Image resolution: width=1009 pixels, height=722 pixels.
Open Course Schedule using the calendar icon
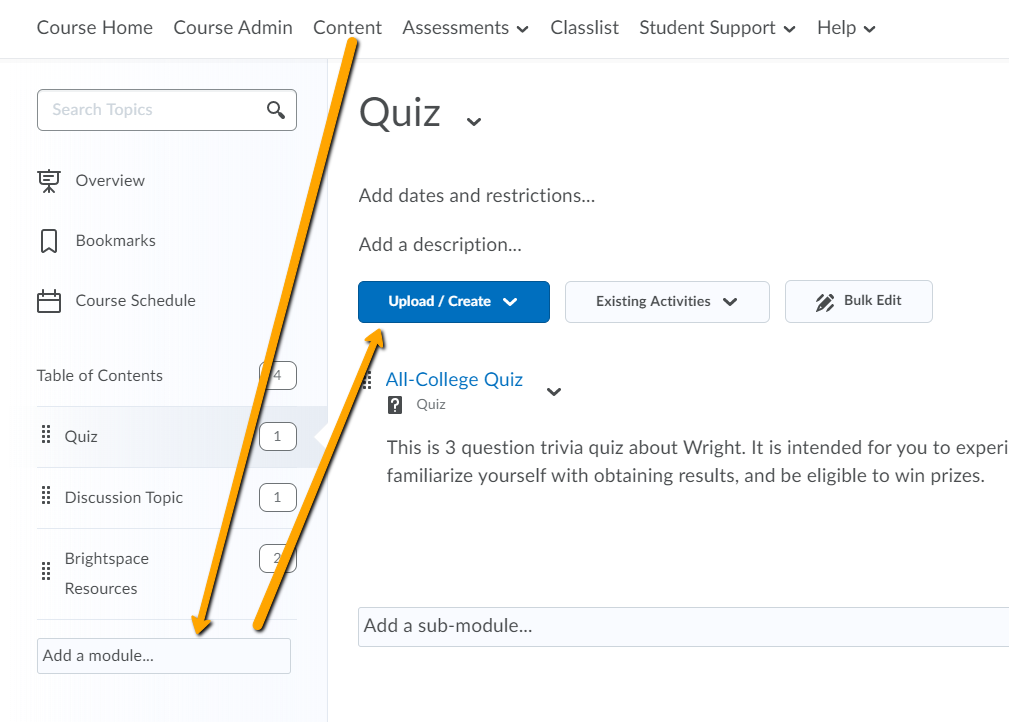48,300
